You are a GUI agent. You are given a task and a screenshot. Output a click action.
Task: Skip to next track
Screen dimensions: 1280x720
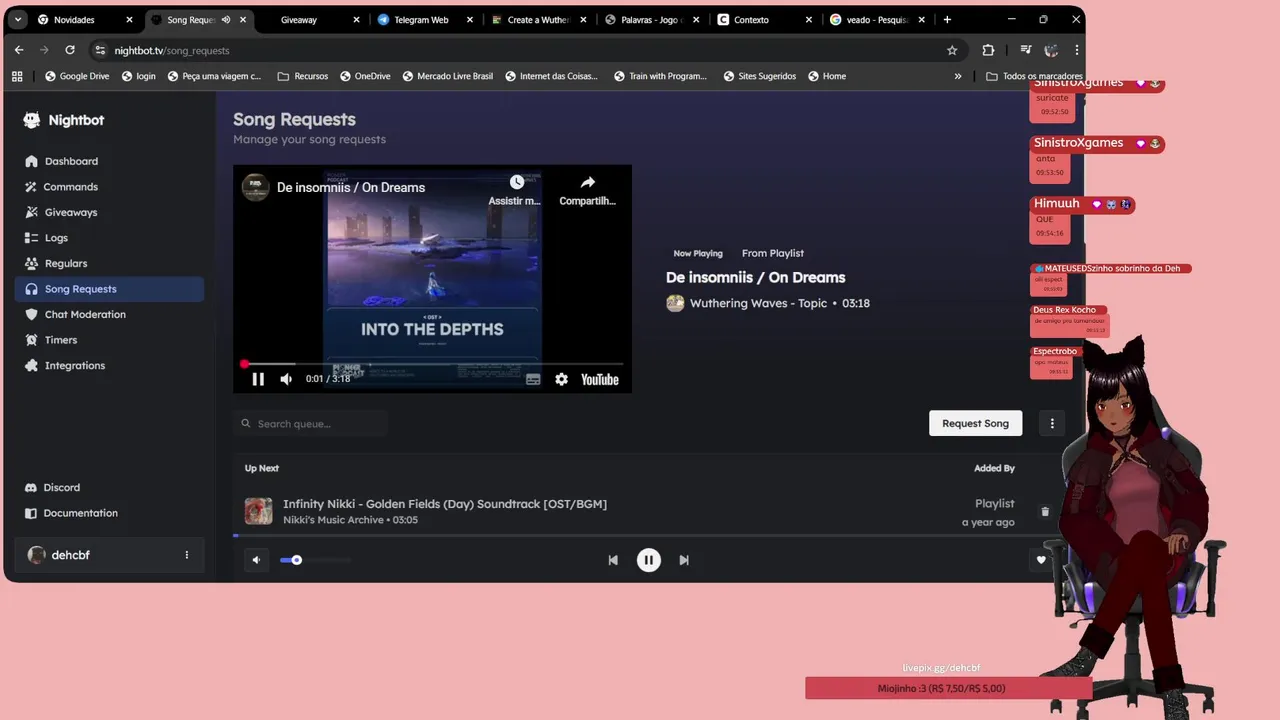(x=684, y=560)
